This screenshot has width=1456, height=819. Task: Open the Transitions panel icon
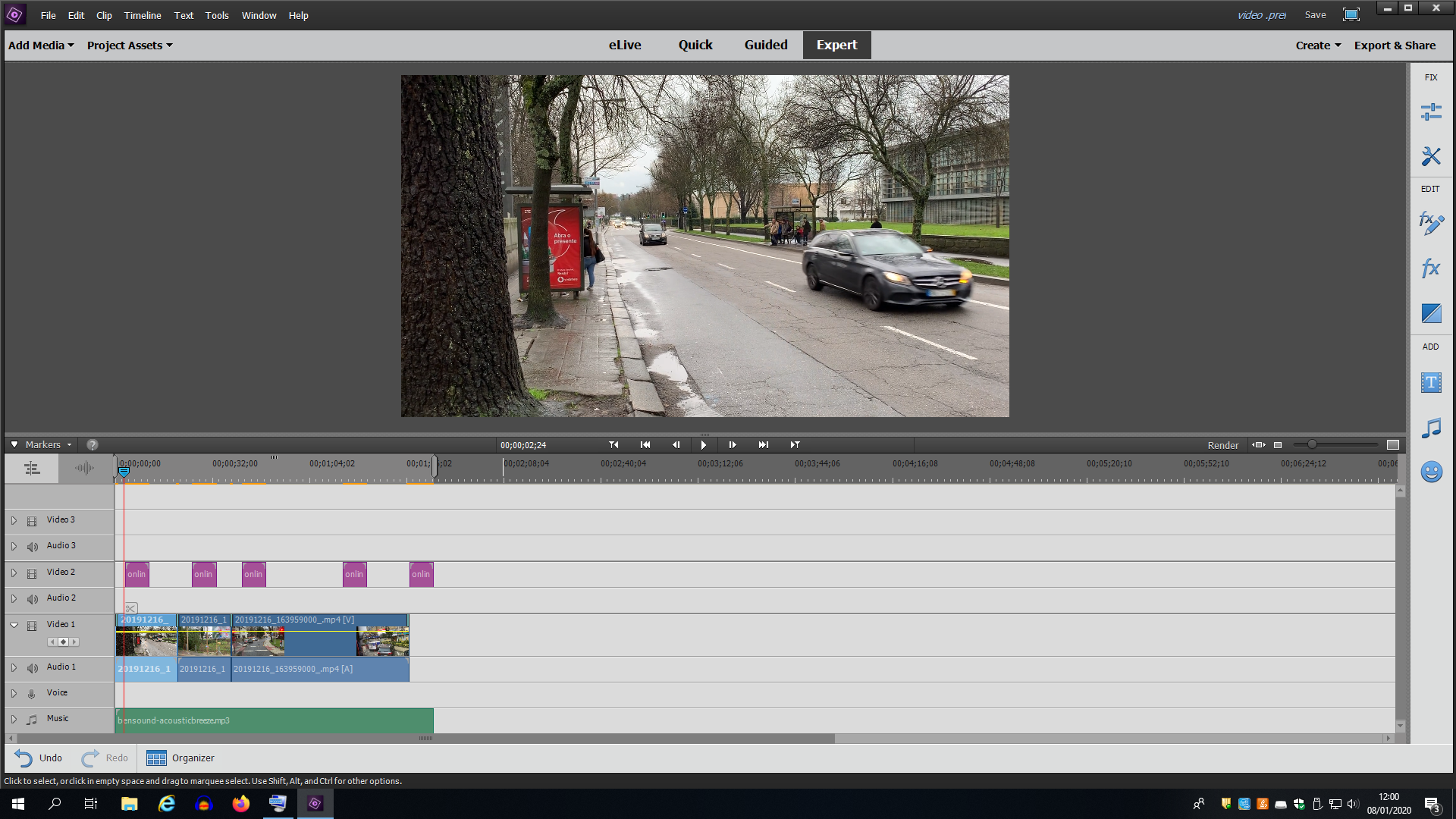1431,312
